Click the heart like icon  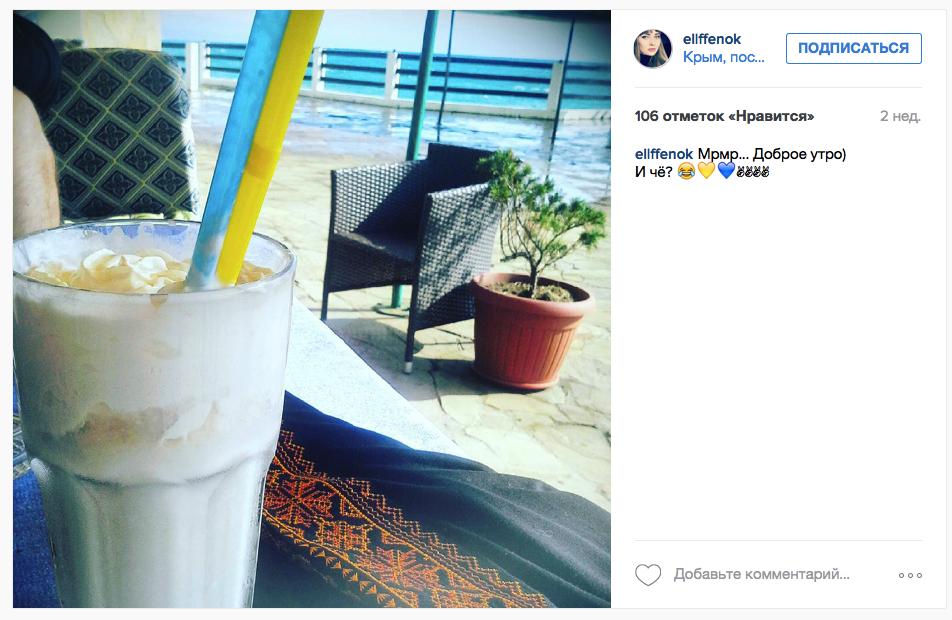coord(648,574)
